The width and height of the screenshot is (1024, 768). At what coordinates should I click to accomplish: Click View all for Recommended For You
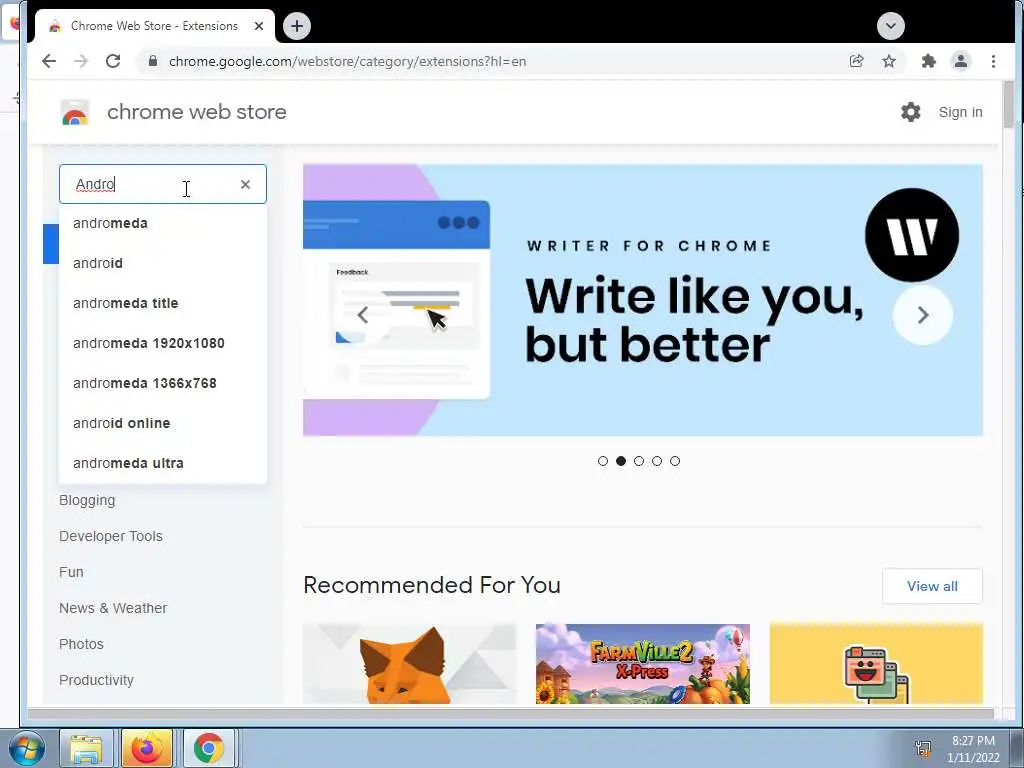(x=932, y=586)
